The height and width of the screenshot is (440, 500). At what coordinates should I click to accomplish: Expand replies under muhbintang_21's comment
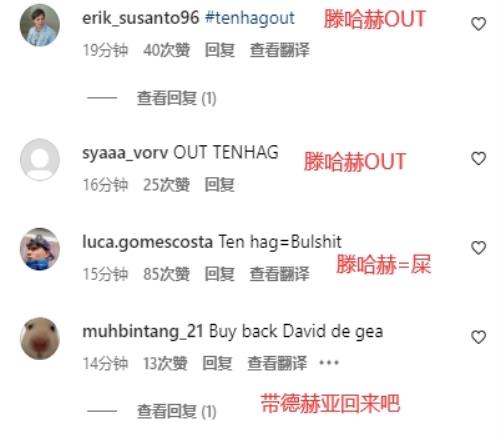pyautogui.click(x=176, y=411)
